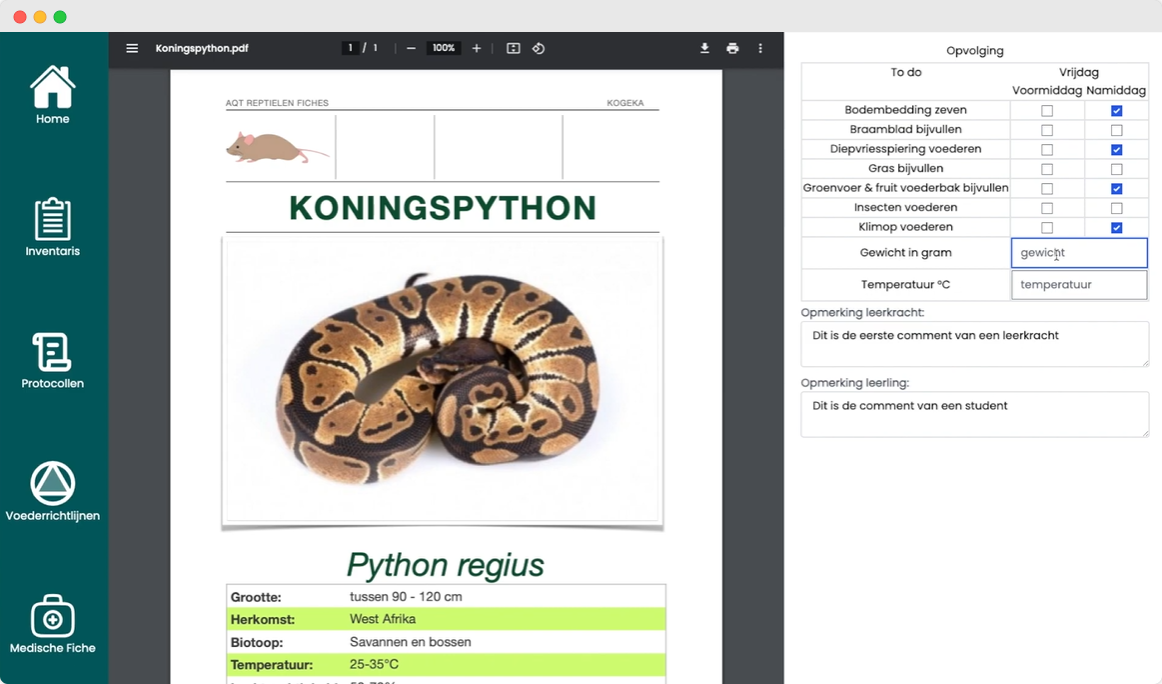1162x684 pixels.
Task: Toggle fit-to-page view in PDF viewer
Action: click(x=512, y=47)
